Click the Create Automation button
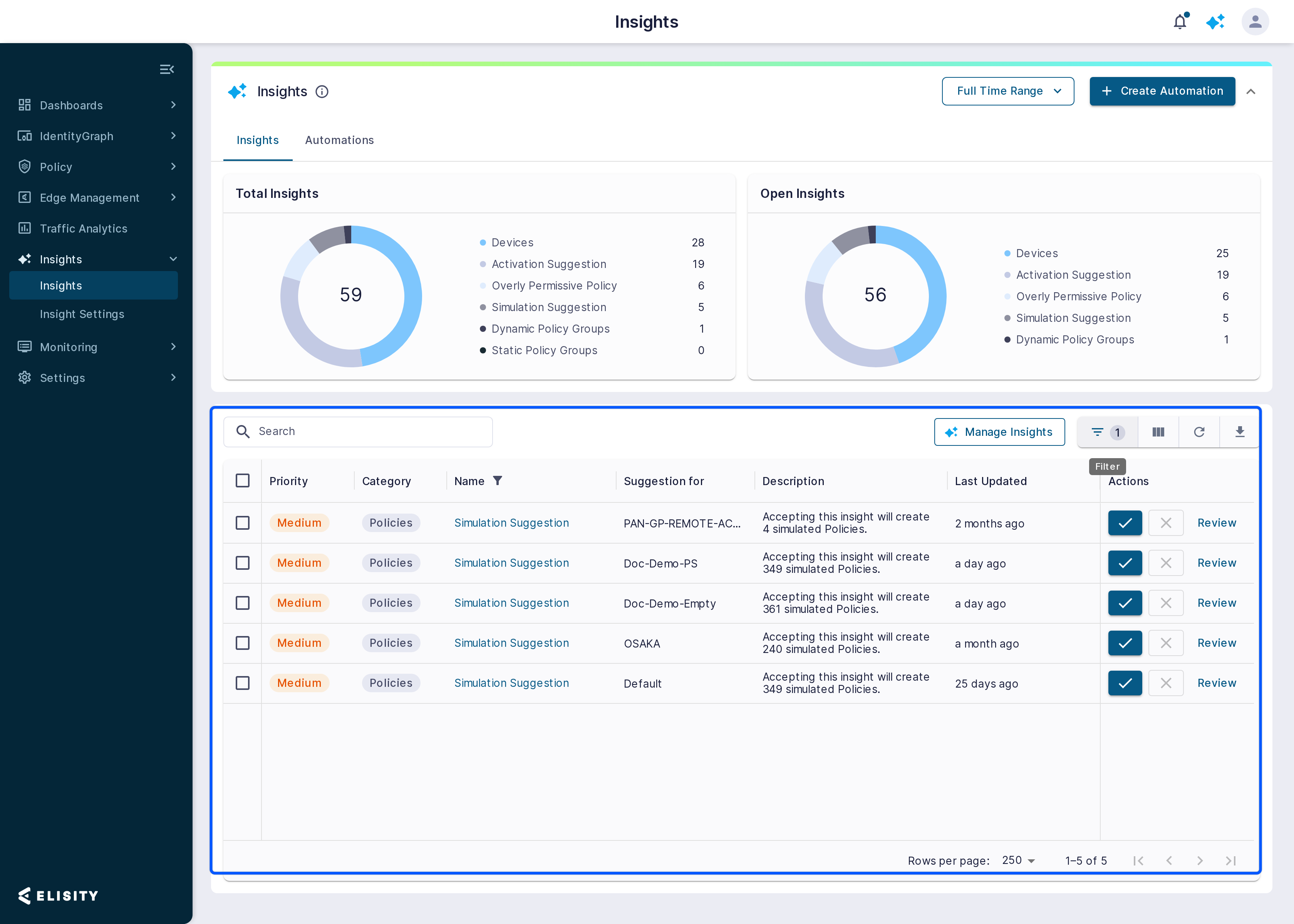 (x=1162, y=91)
